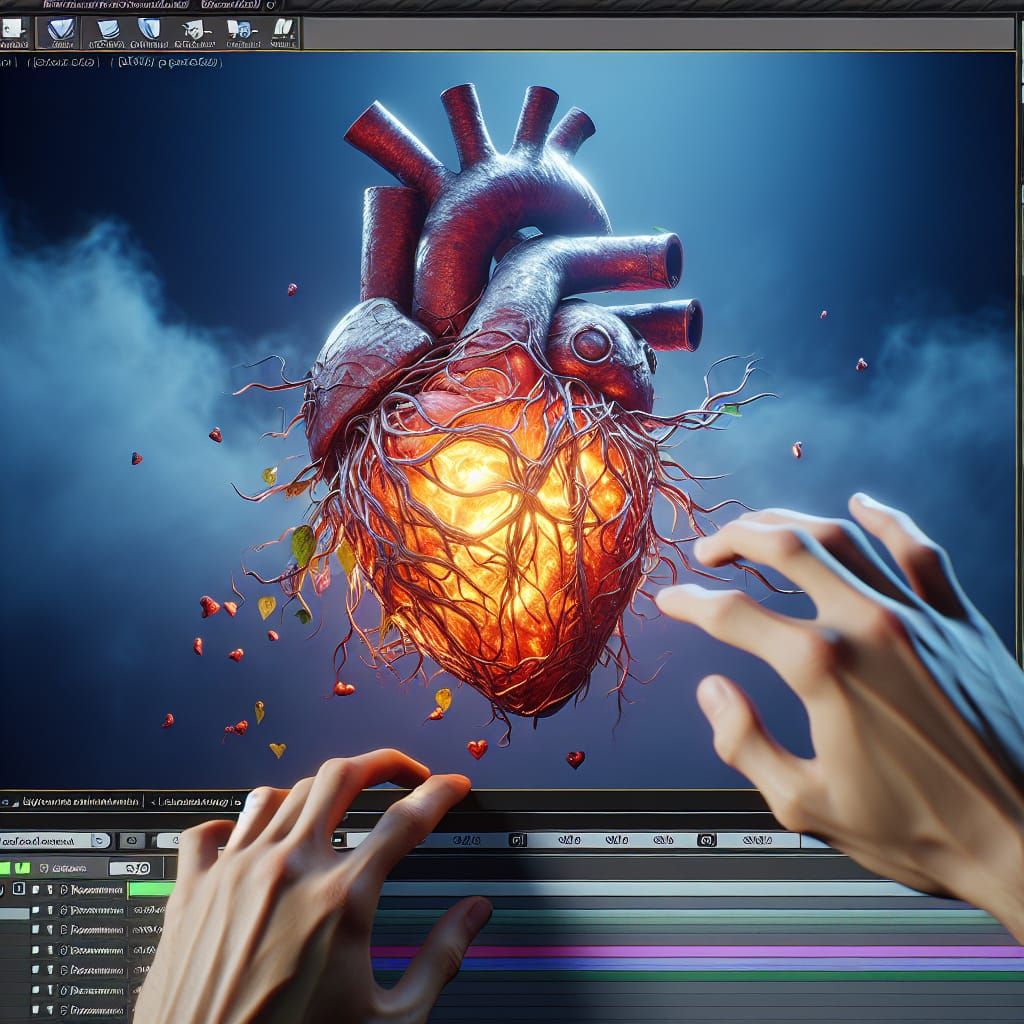
Task: Select the small page icon at the far top-left
Action: tap(13, 28)
